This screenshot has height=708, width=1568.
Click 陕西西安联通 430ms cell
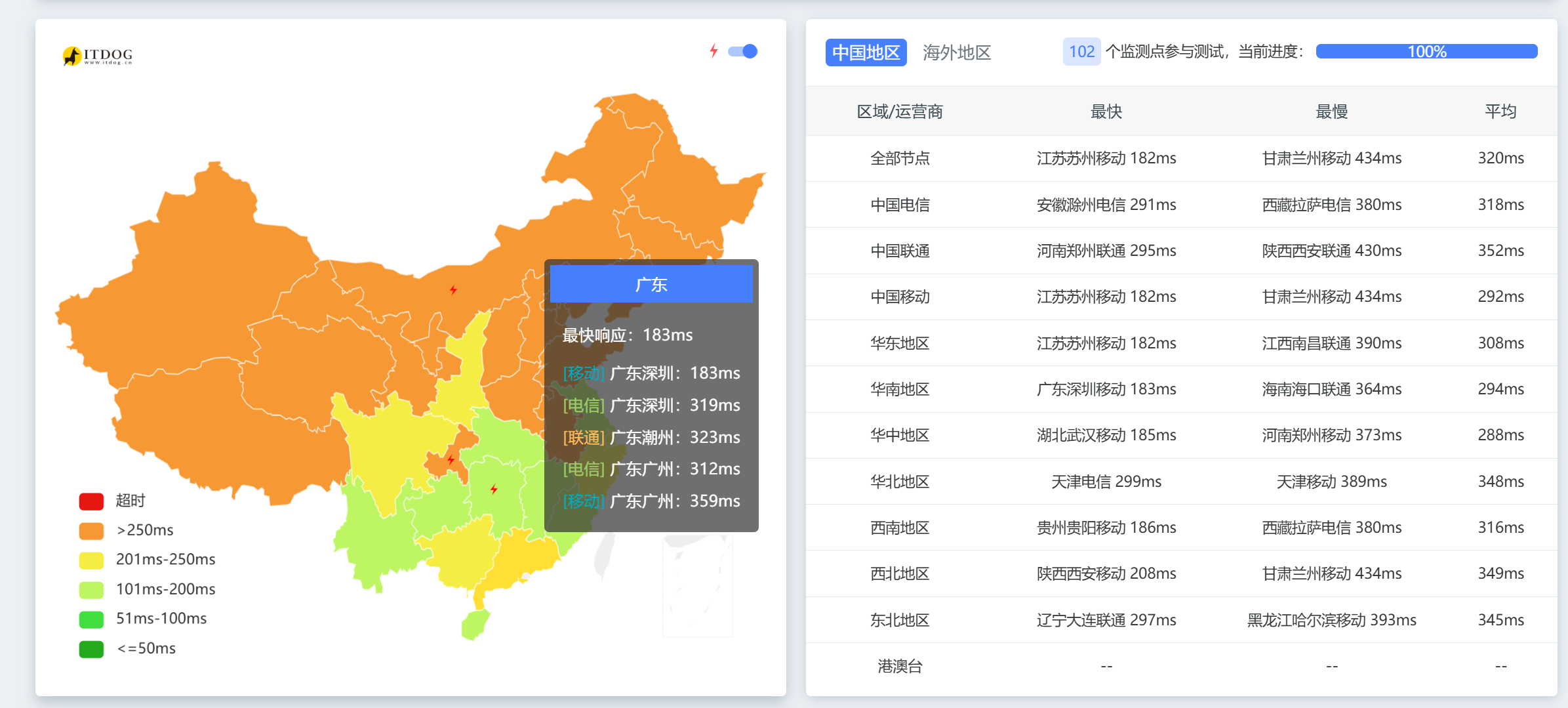tap(1332, 251)
